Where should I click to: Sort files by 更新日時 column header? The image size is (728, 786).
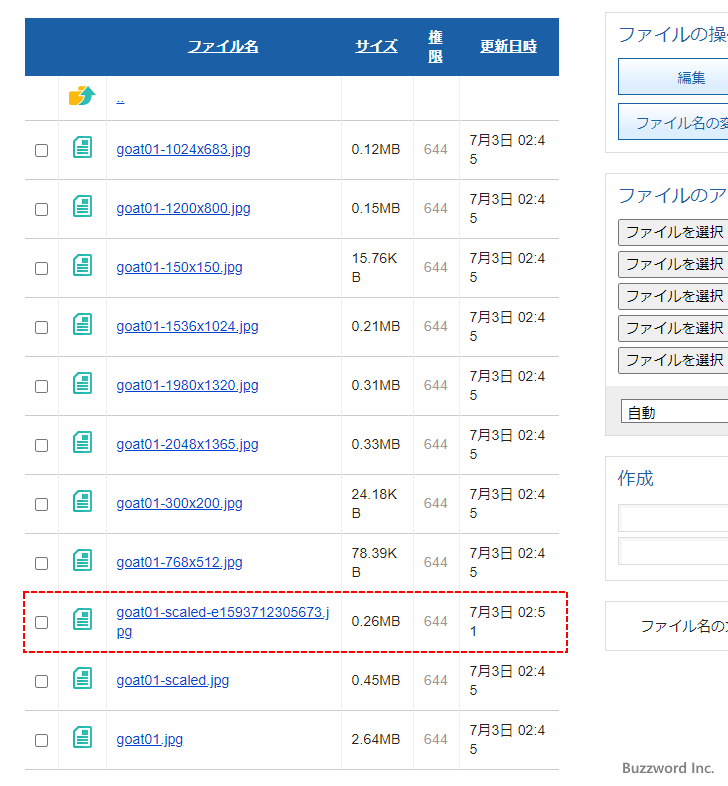pyautogui.click(x=508, y=46)
